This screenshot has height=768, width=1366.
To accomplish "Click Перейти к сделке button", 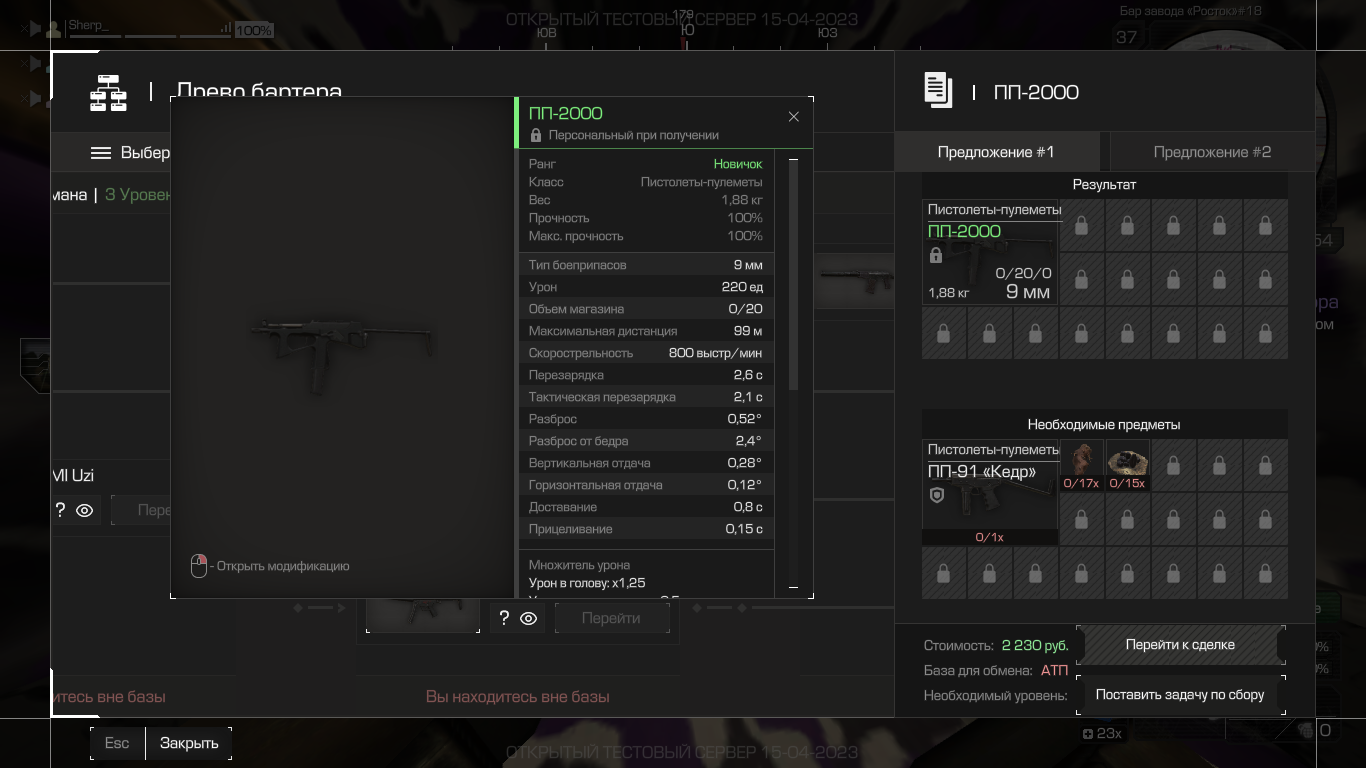I will click(1180, 645).
